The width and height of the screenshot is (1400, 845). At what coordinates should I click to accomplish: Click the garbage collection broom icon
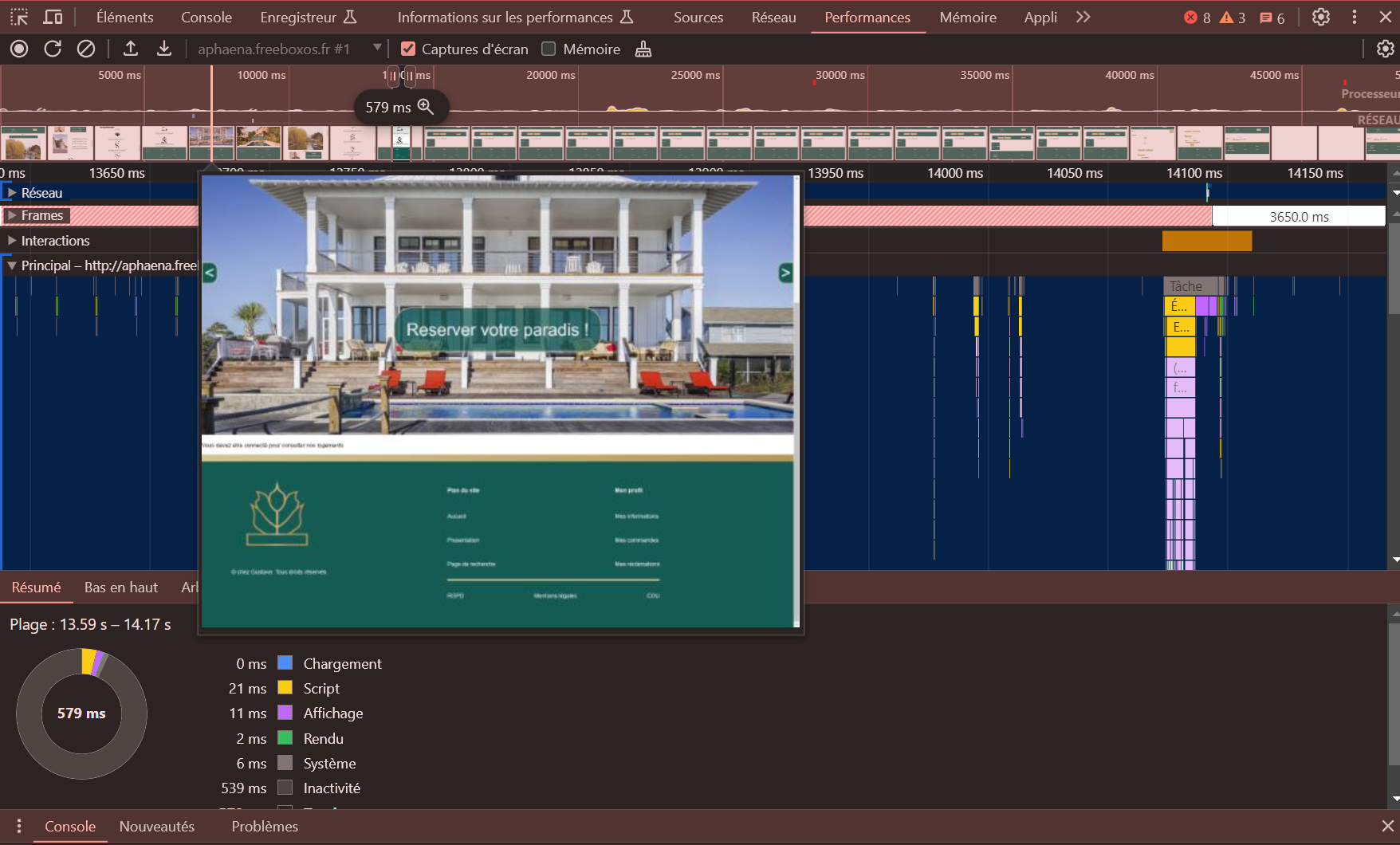[643, 49]
